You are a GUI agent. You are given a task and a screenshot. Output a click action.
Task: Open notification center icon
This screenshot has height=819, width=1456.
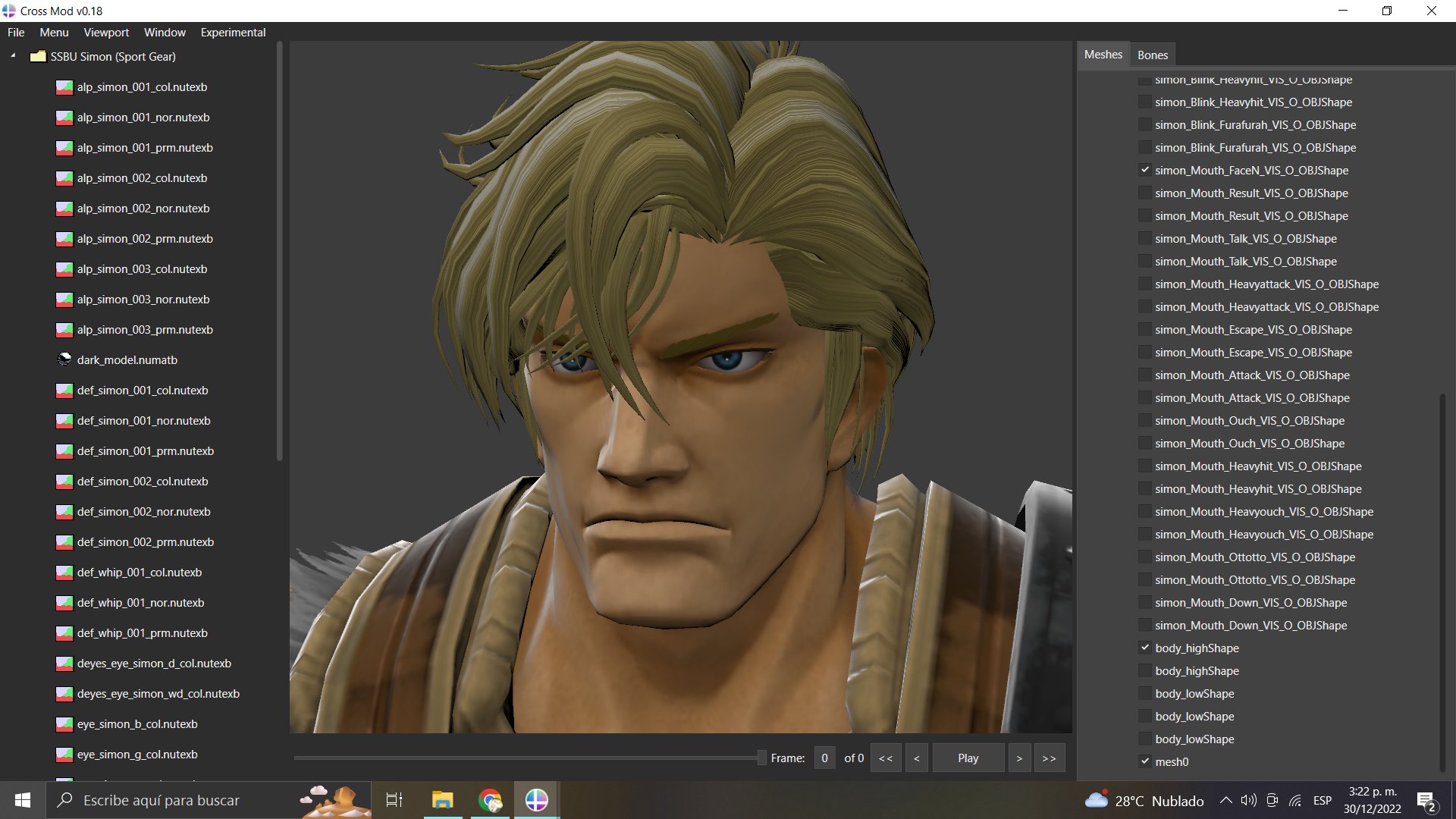(1426, 801)
